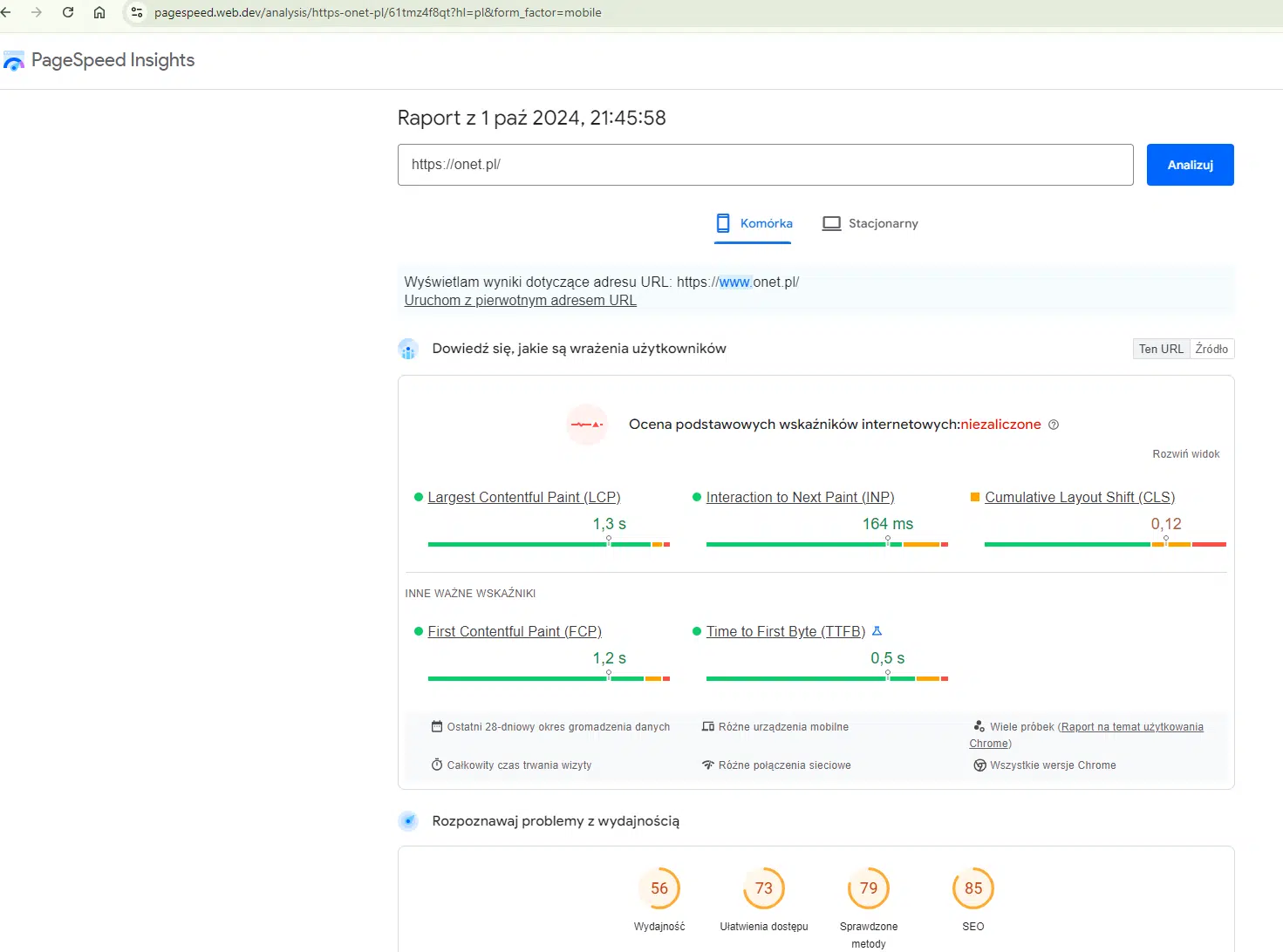This screenshot has height=952, width=1283.
Task: Click the devices icon for mobile devices
Action: click(708, 726)
